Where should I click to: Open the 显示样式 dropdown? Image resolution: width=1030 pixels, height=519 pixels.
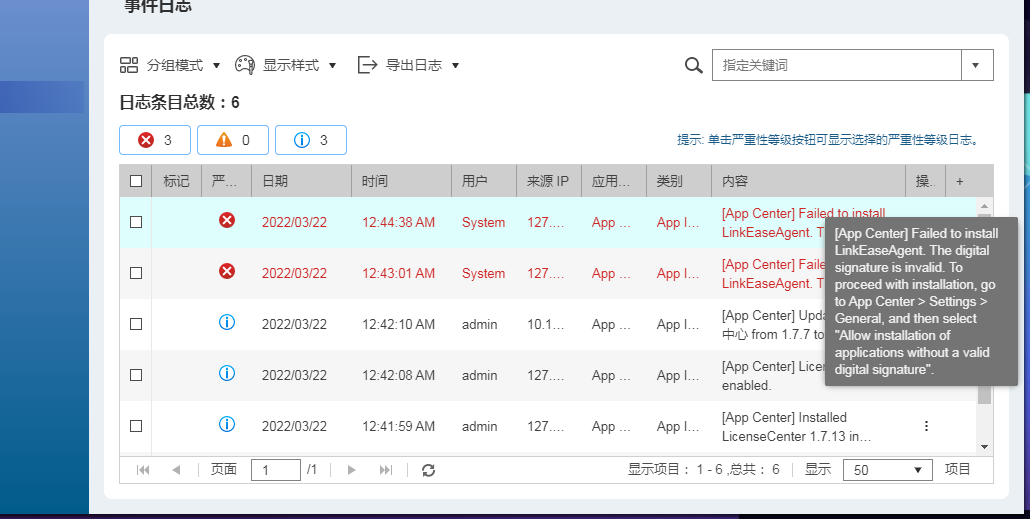tap(286, 65)
